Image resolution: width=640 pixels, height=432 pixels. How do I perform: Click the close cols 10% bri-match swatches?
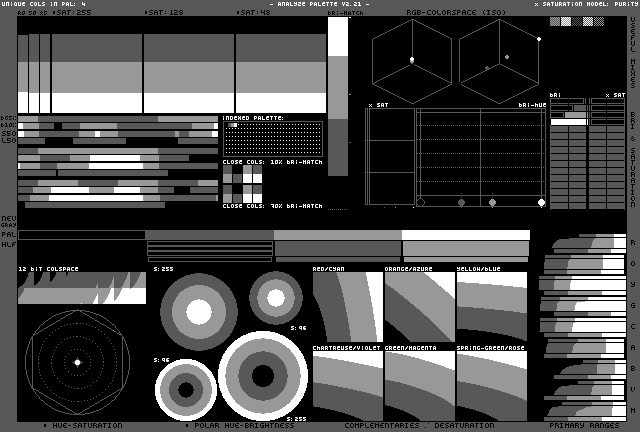coord(242,182)
